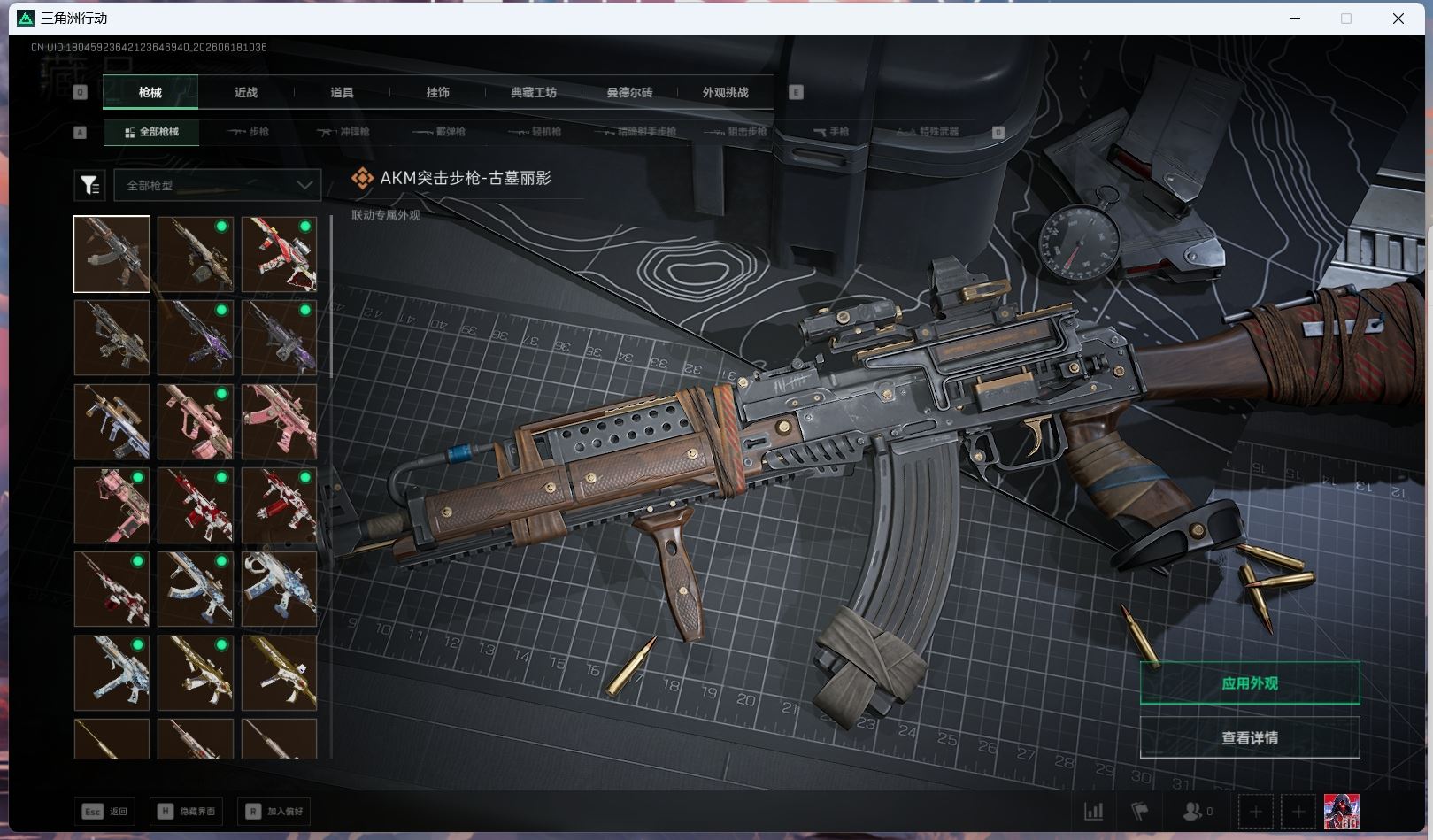
Task: Filter skins by 轻机枪
Action: (535, 132)
